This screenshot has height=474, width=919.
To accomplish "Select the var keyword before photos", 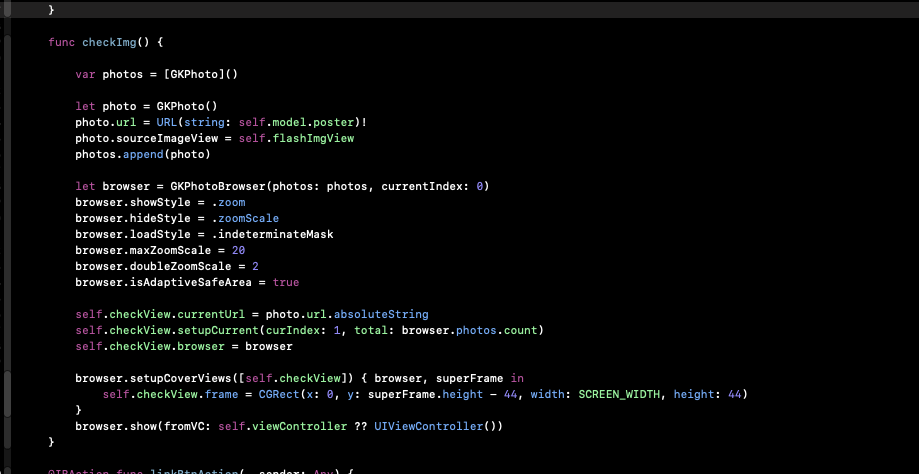I will [x=85, y=74].
